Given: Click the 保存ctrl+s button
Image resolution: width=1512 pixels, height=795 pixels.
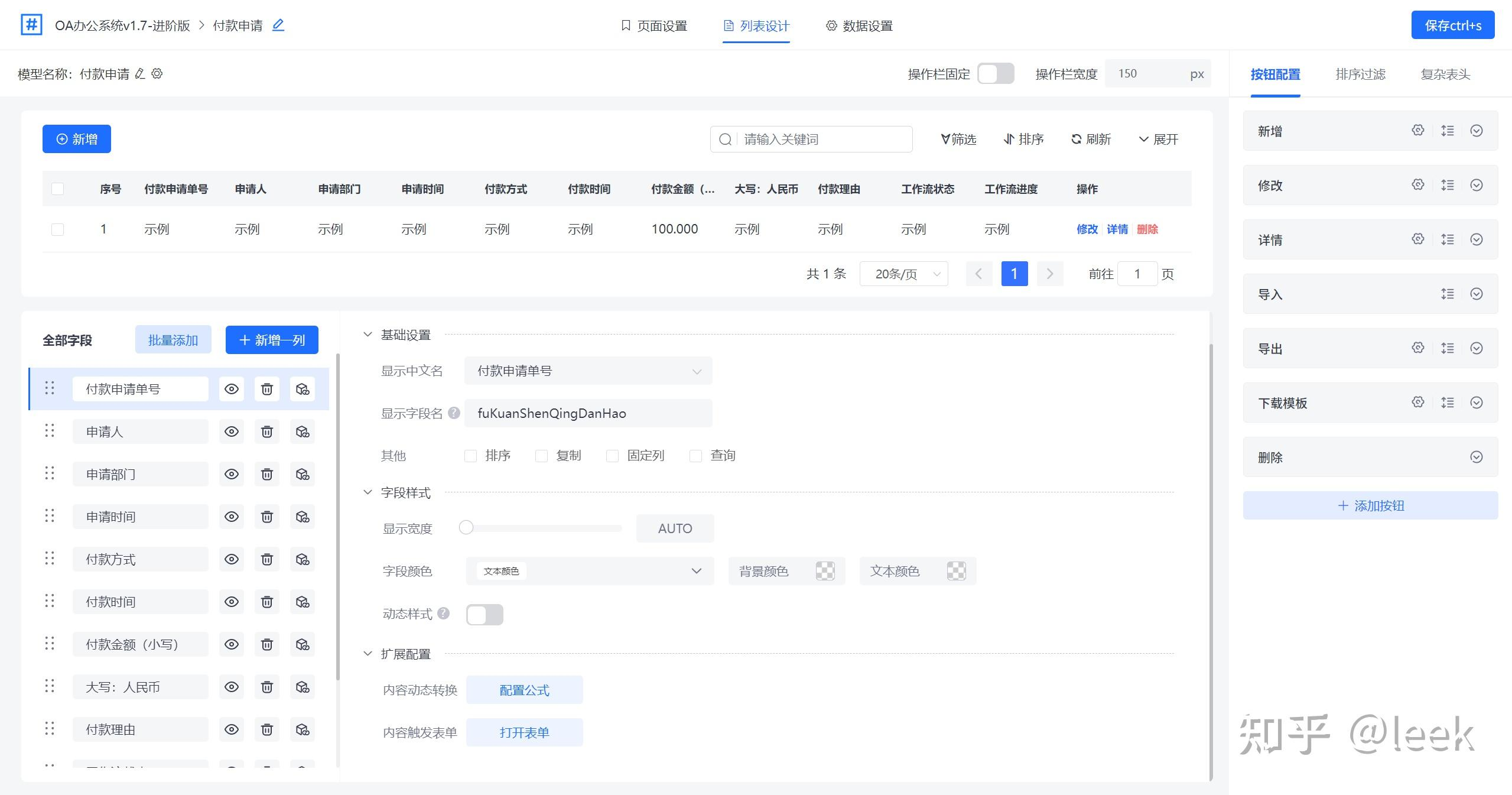Looking at the screenshot, I should click(x=1452, y=25).
